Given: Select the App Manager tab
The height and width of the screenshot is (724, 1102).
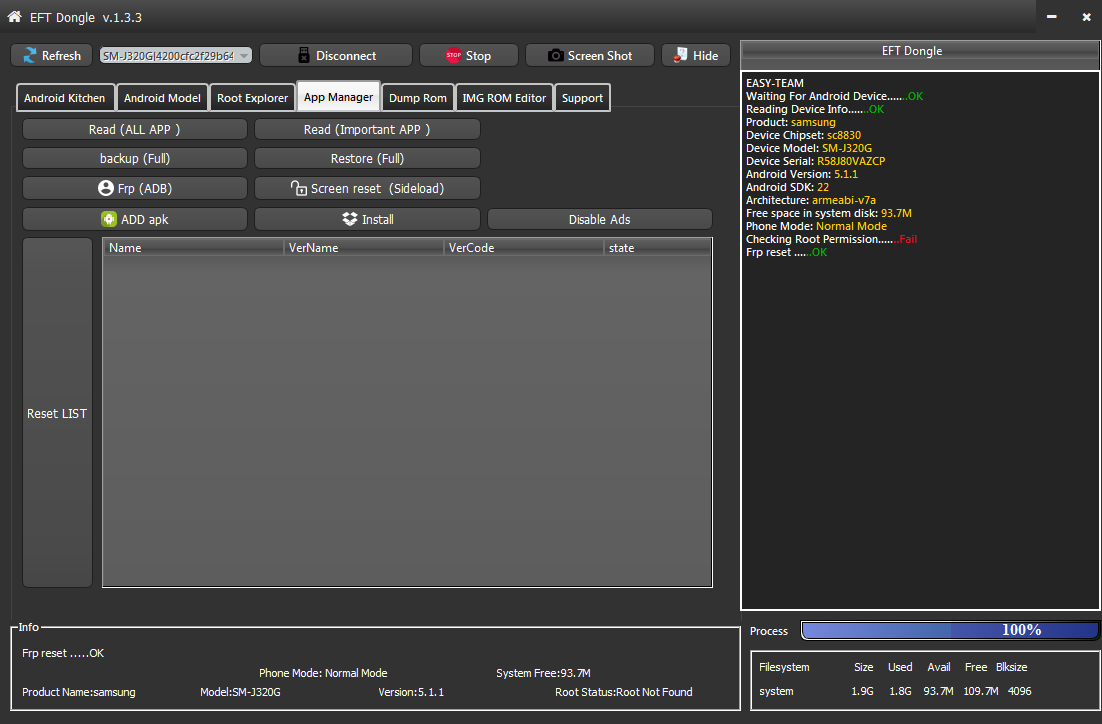Looking at the screenshot, I should pos(338,96).
